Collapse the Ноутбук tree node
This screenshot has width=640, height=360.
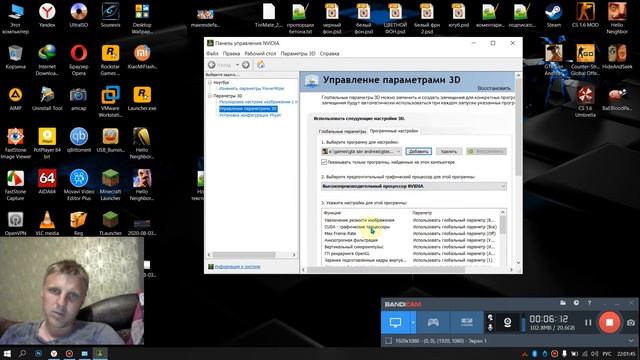210,82
